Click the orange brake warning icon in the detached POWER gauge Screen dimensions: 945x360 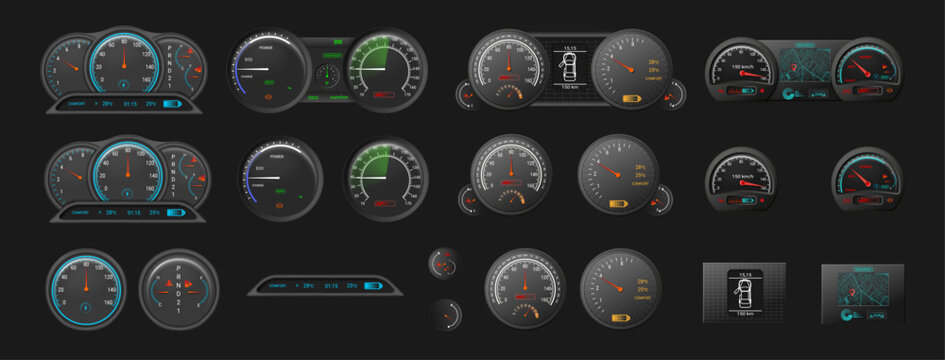coord(279,206)
